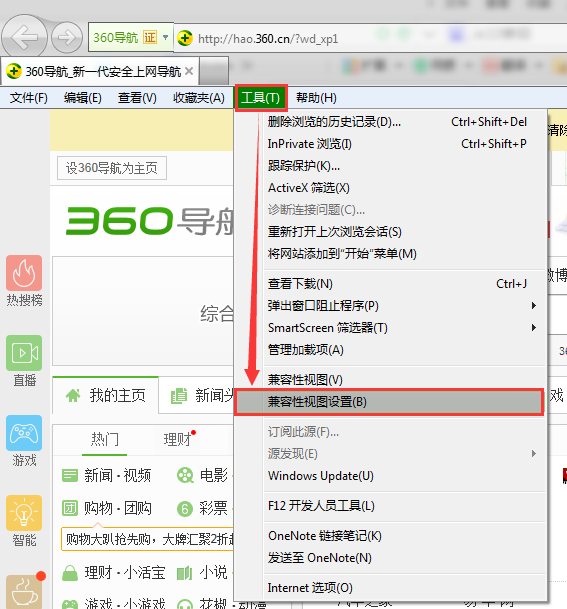The height and width of the screenshot is (609, 567).
Task: Switch to the 热门 sub-tab
Action: [x=104, y=440]
